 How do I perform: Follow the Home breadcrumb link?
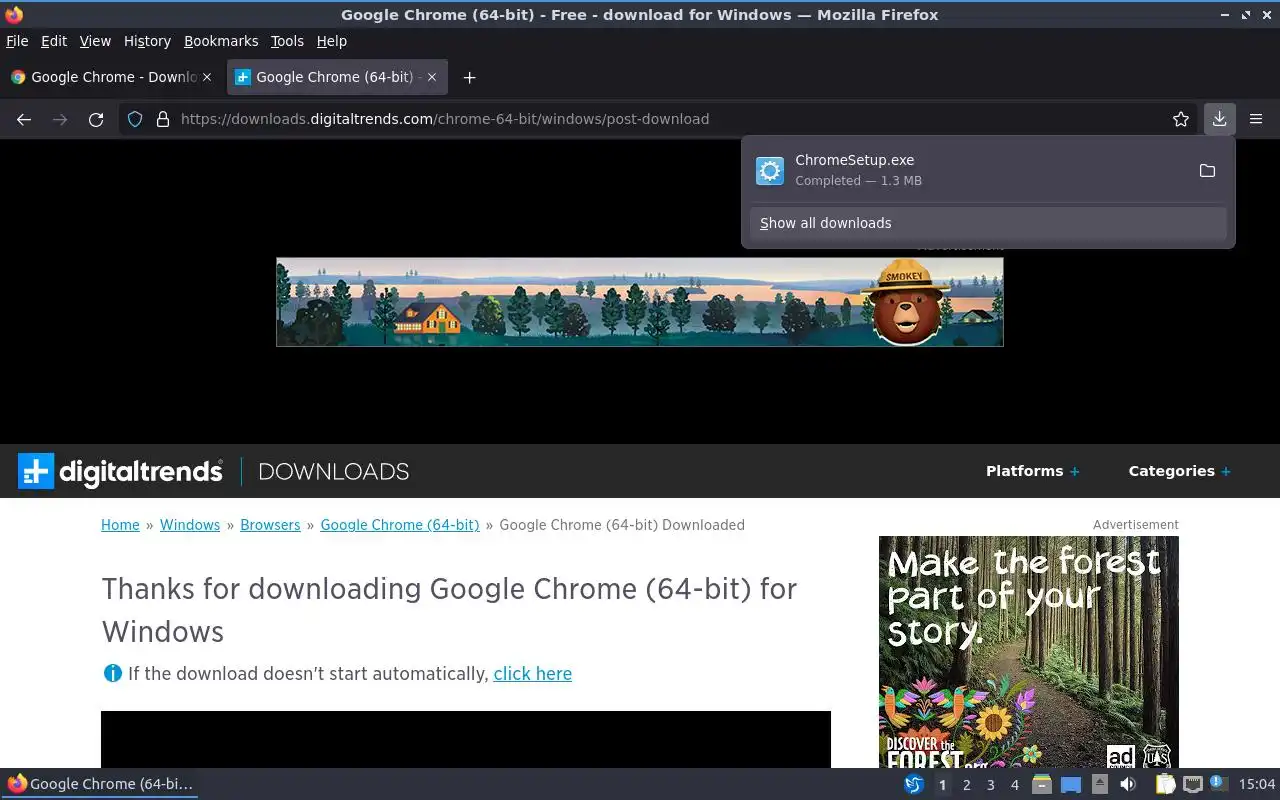[120, 525]
